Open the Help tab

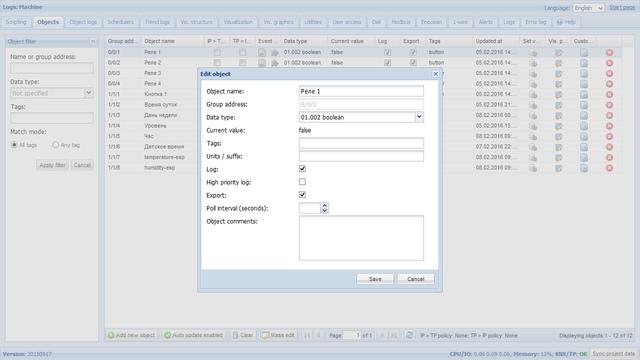[567, 22]
